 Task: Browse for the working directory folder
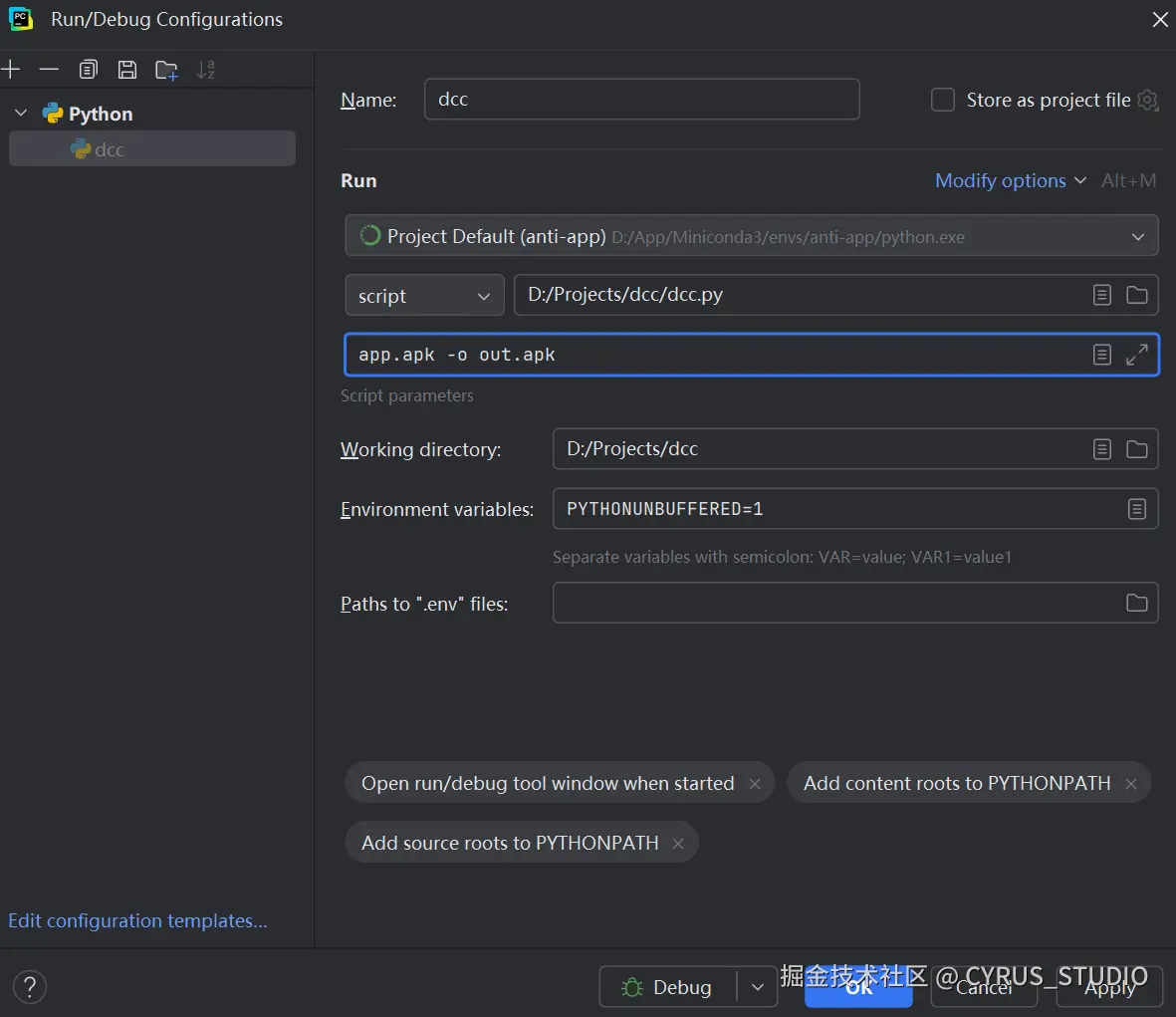1137,449
